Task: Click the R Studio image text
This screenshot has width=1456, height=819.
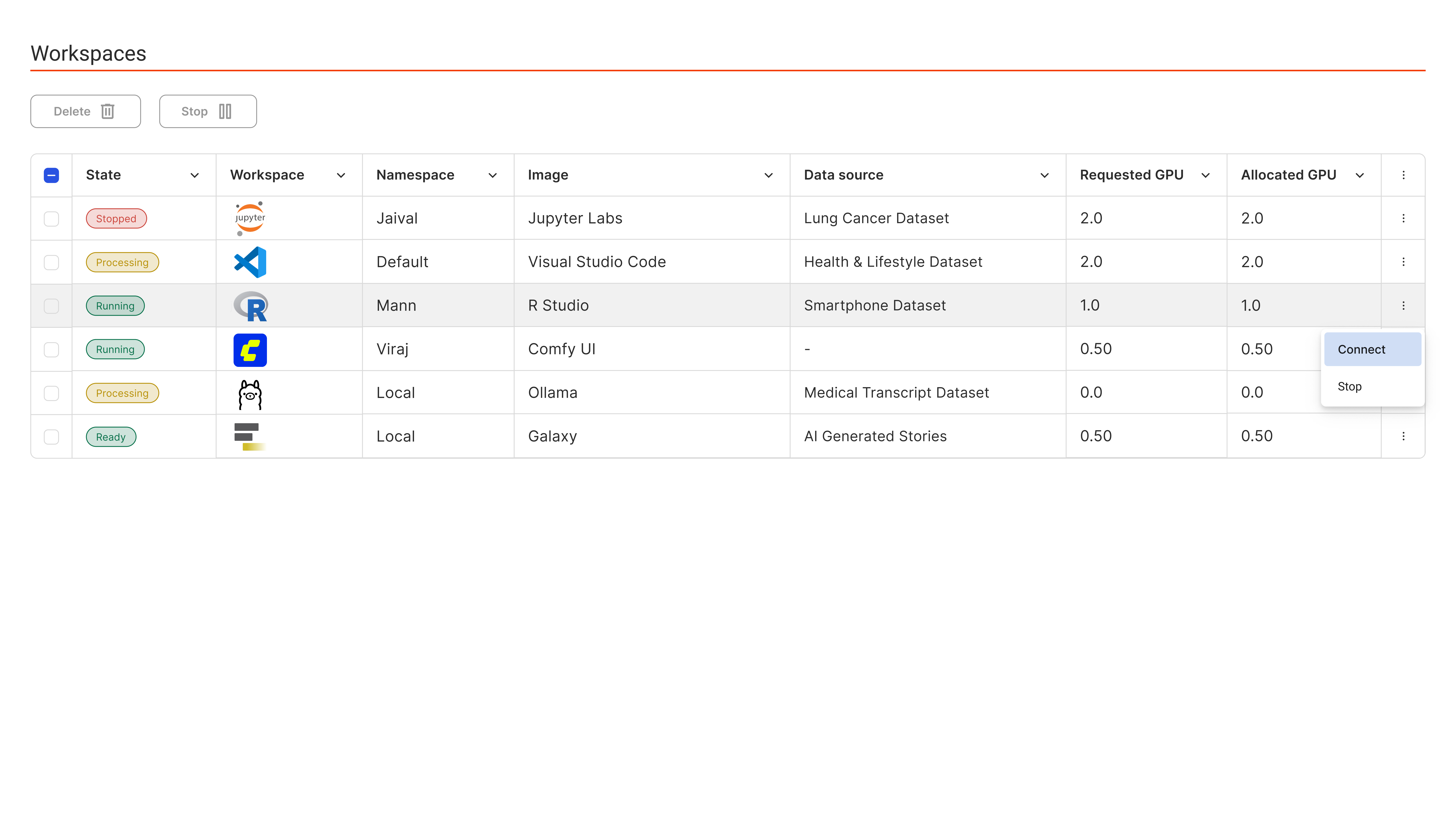Action: click(x=559, y=305)
